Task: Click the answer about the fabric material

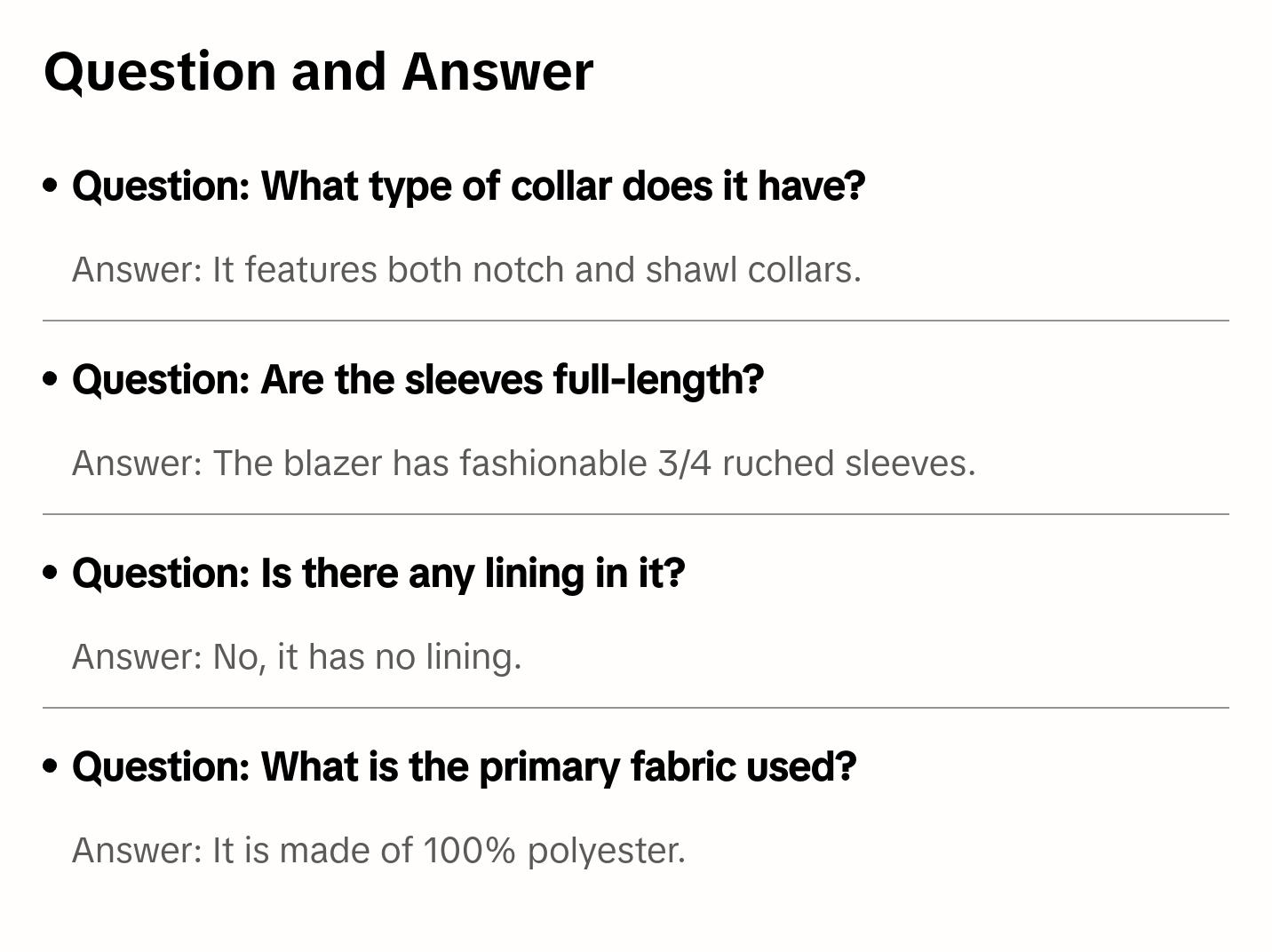Action: pyautogui.click(x=378, y=851)
